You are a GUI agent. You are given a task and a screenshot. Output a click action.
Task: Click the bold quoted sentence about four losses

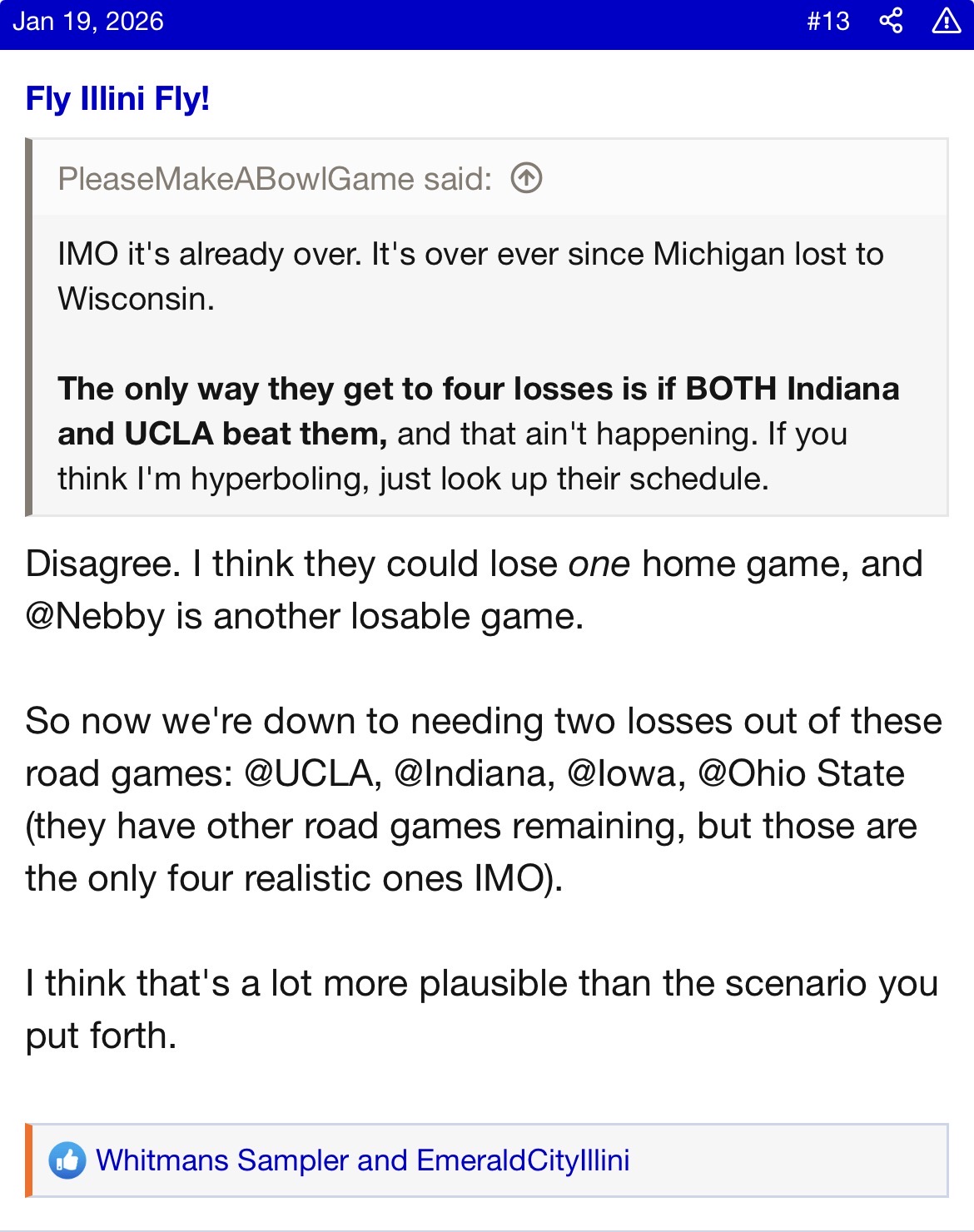pyautogui.click(x=478, y=390)
